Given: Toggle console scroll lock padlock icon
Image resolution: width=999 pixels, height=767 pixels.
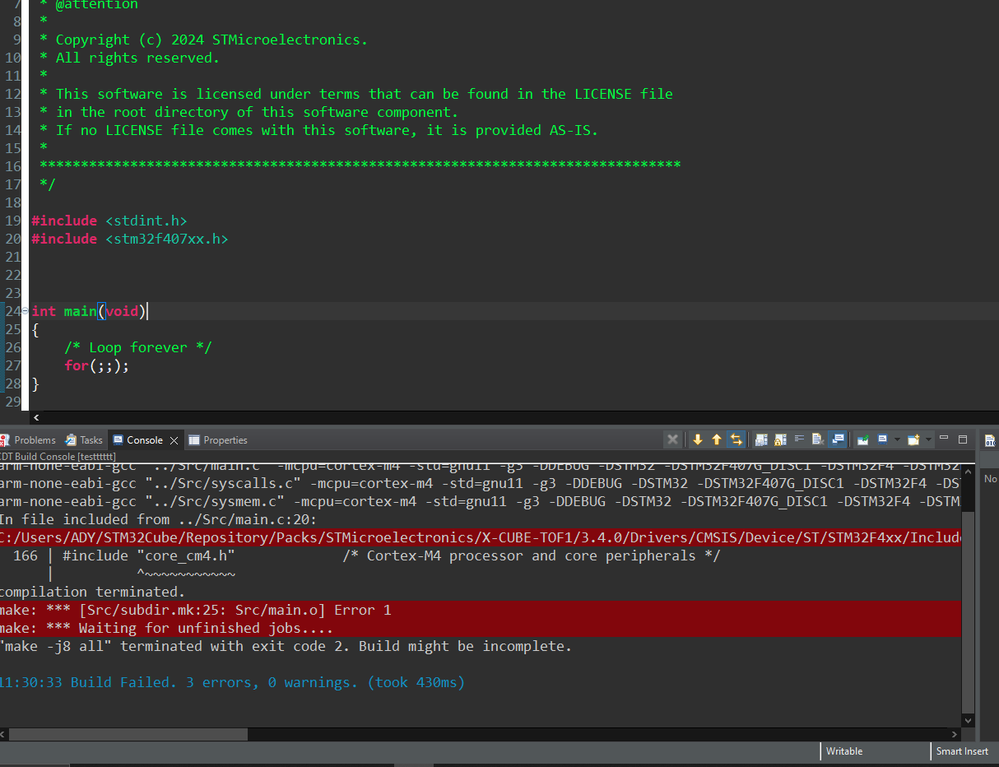Looking at the screenshot, I should click(x=780, y=440).
